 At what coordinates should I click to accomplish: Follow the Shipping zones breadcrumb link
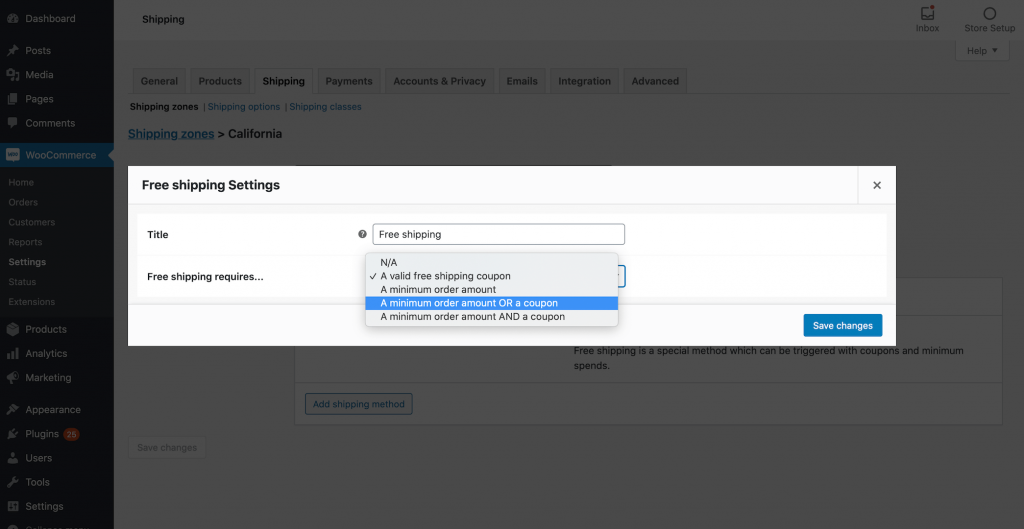[x=171, y=134]
